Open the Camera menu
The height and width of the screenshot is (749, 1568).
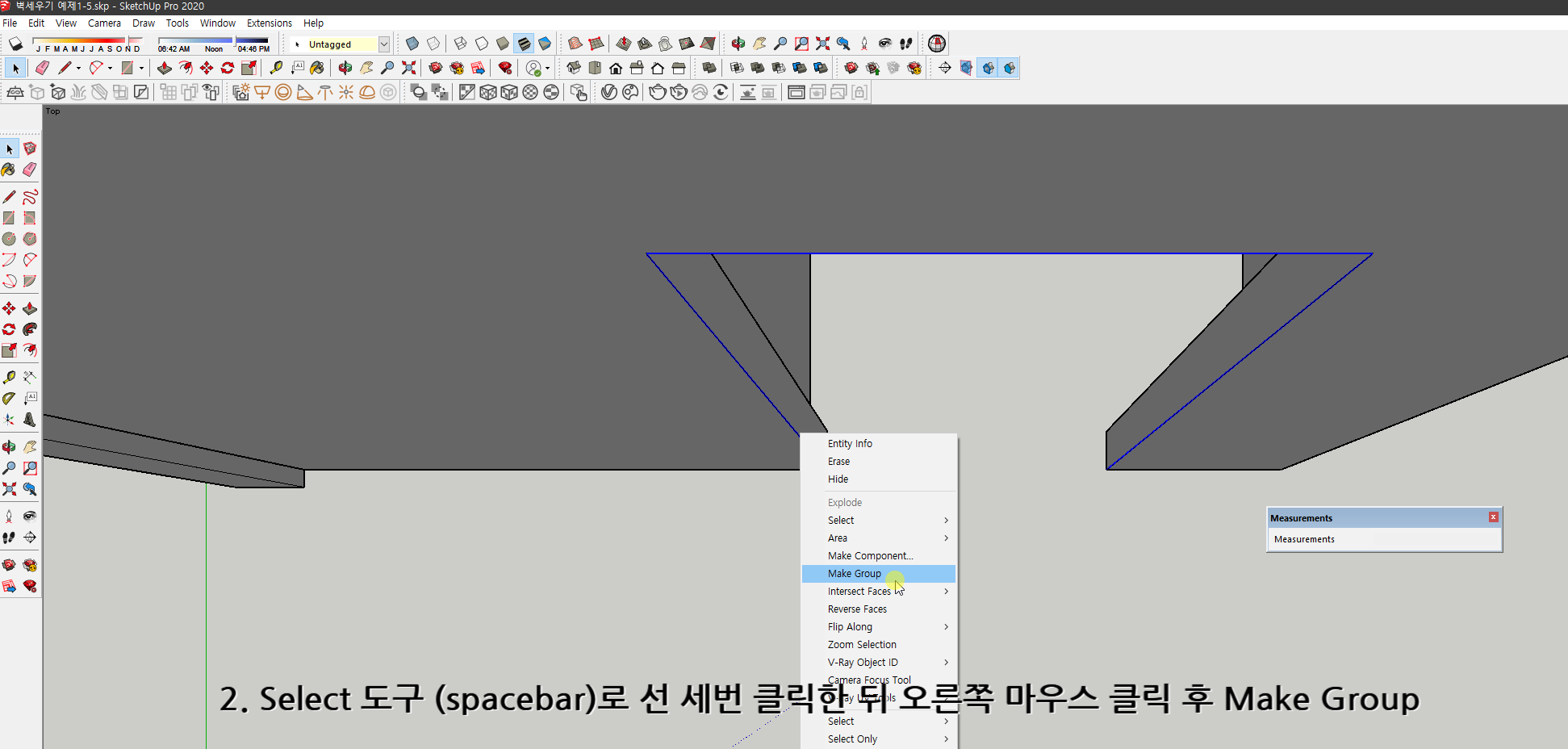click(x=104, y=23)
